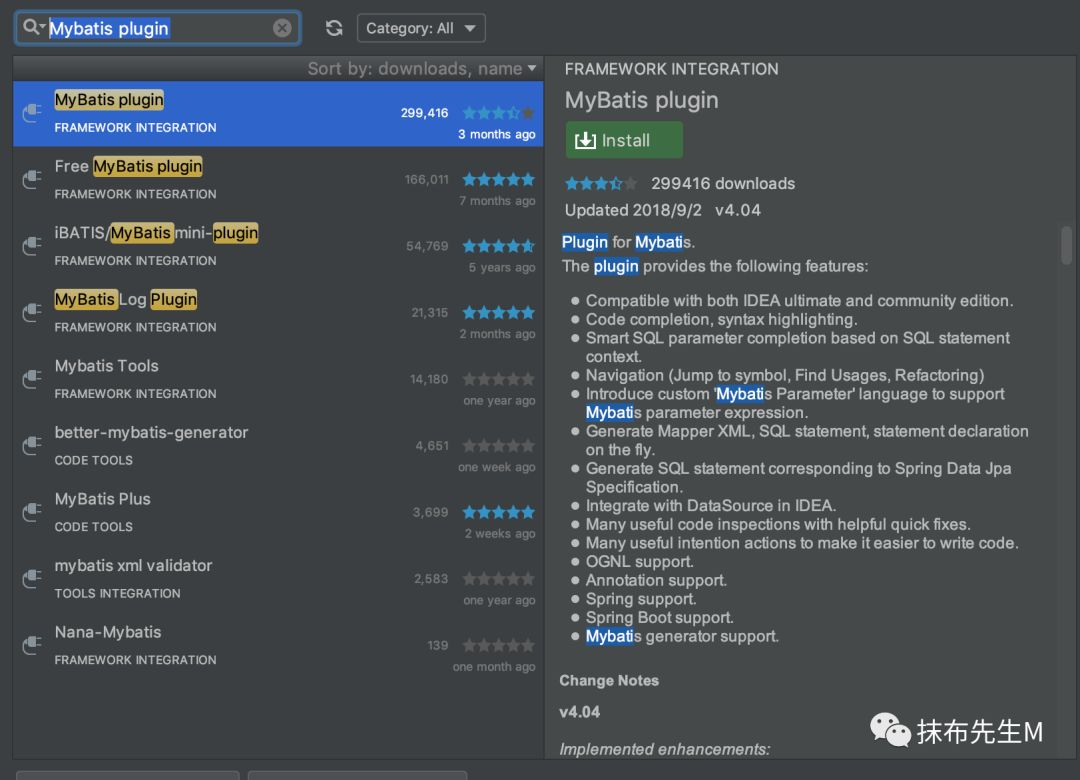Click plug icon of mybatis xml validator

(x=32, y=579)
